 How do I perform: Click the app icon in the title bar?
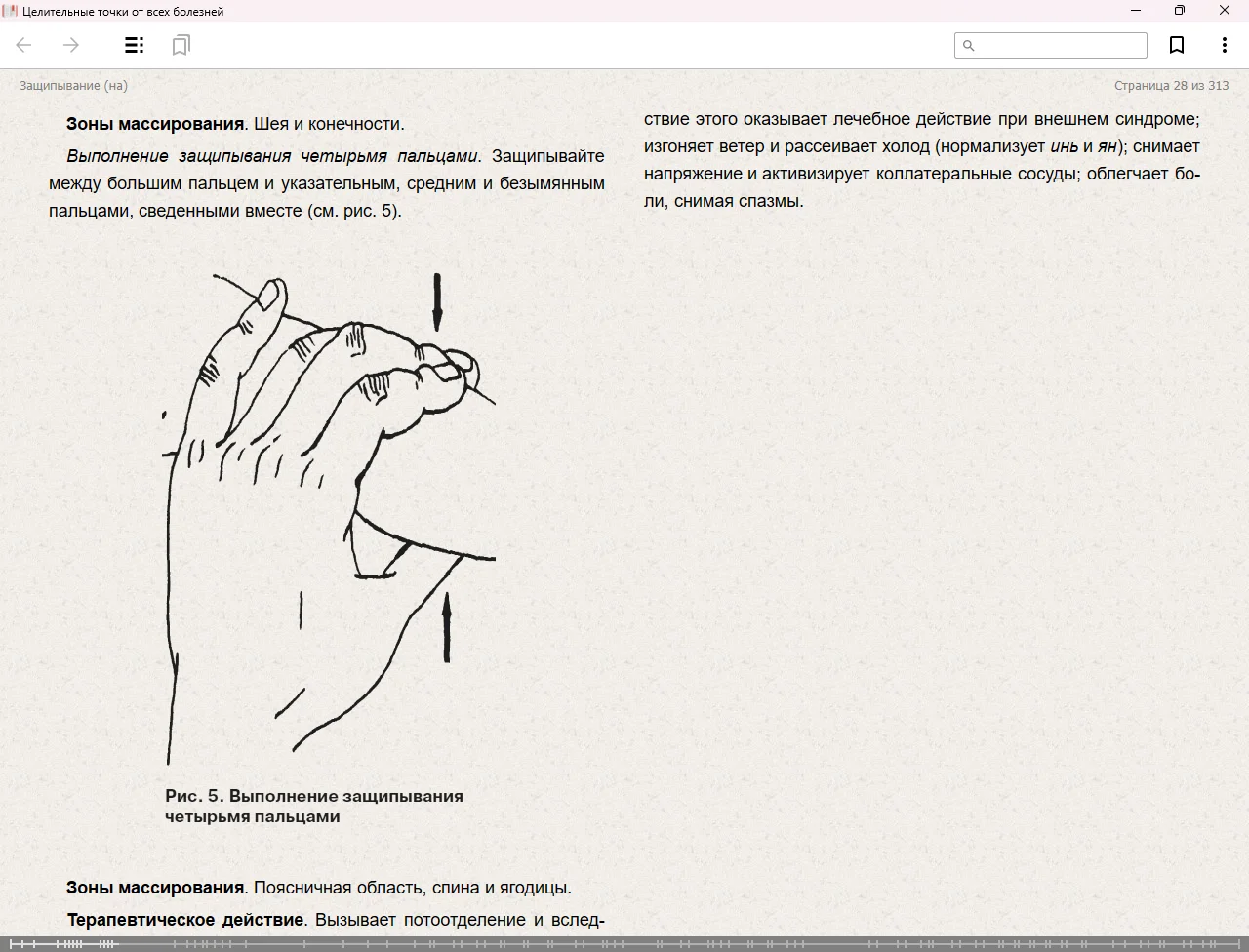pyautogui.click(x=11, y=11)
